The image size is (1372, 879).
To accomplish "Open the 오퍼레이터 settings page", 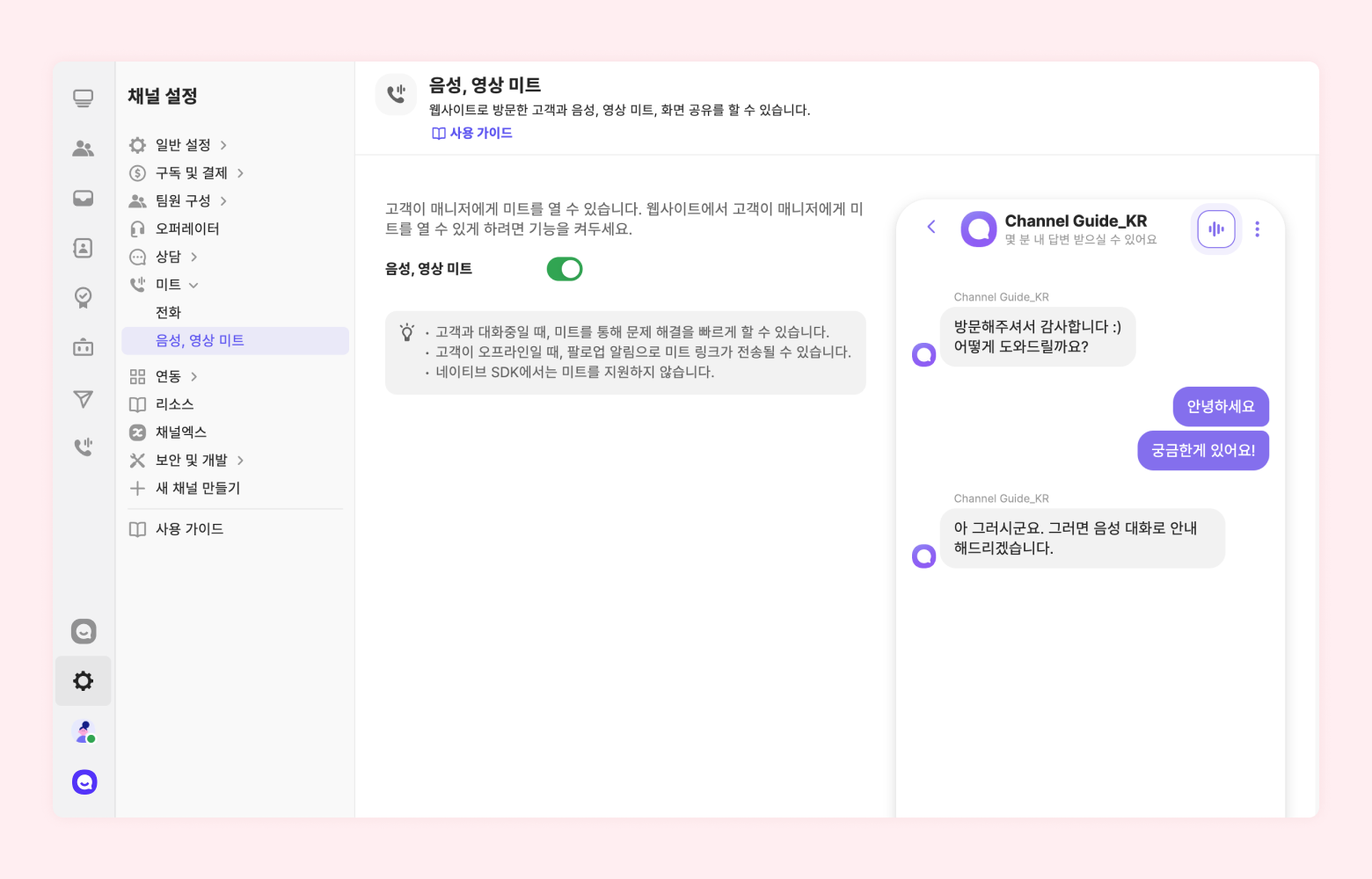I will pyautogui.click(x=187, y=229).
